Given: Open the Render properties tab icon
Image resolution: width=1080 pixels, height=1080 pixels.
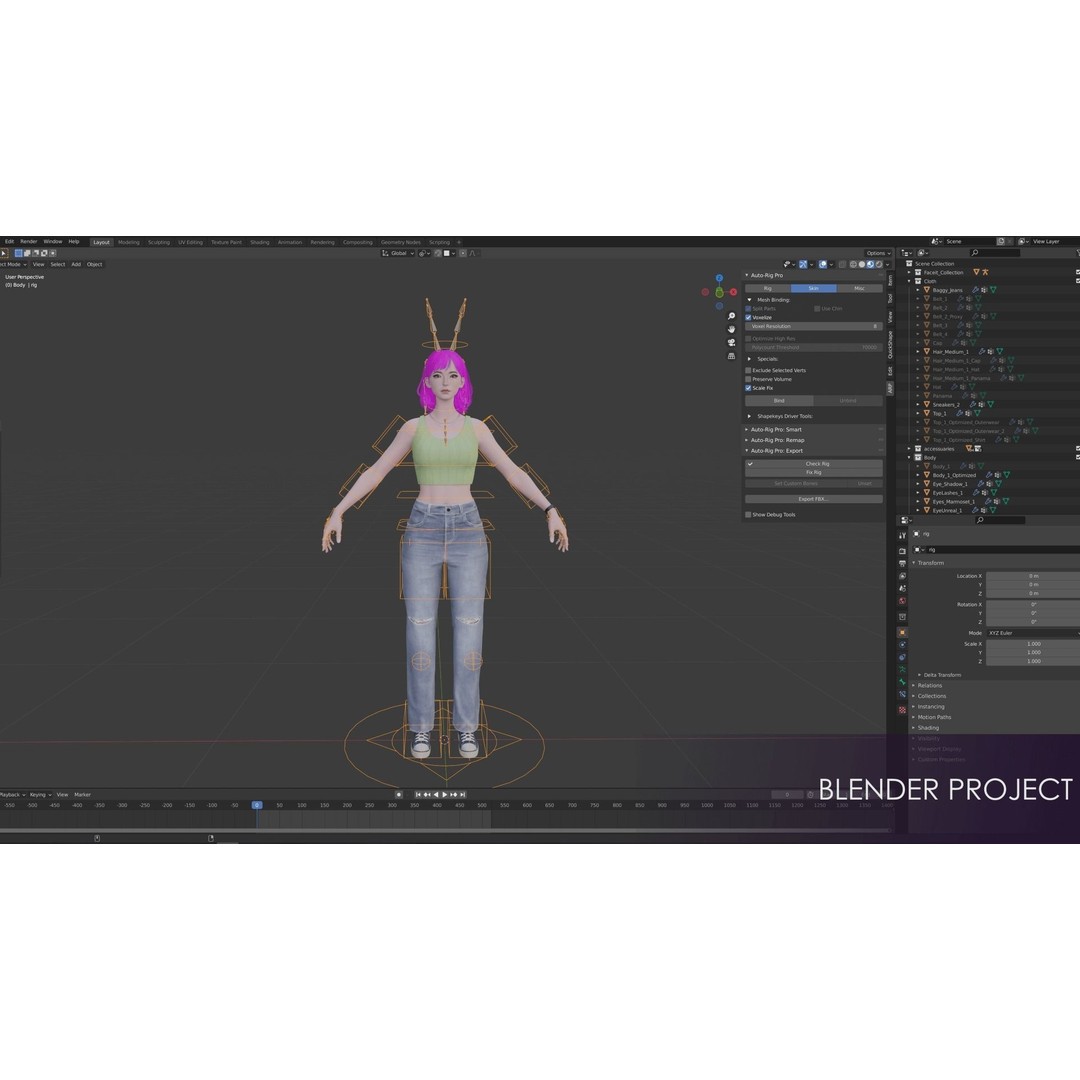Looking at the screenshot, I should [x=902, y=552].
